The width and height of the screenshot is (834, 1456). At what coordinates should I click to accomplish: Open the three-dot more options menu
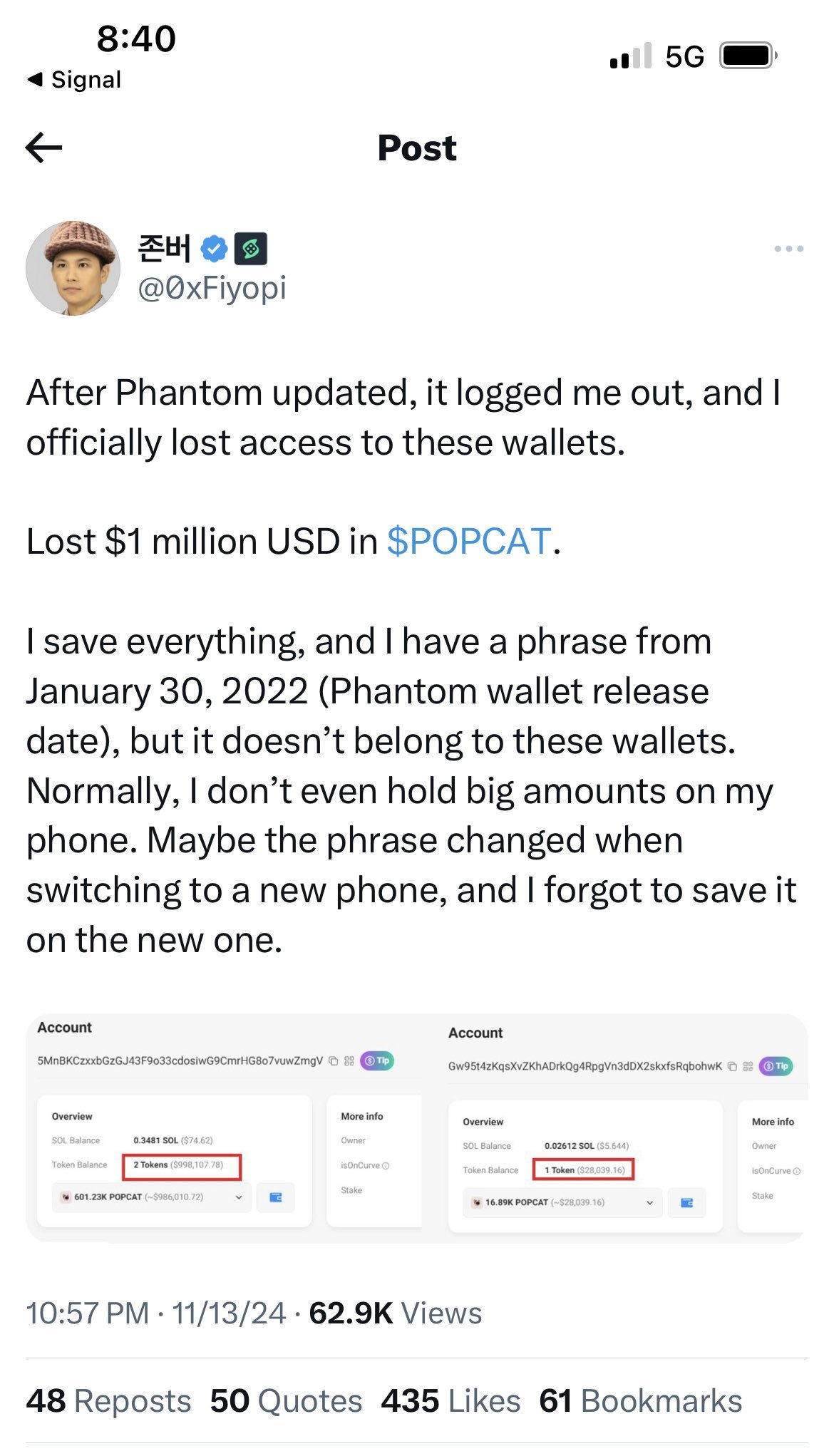(788, 249)
